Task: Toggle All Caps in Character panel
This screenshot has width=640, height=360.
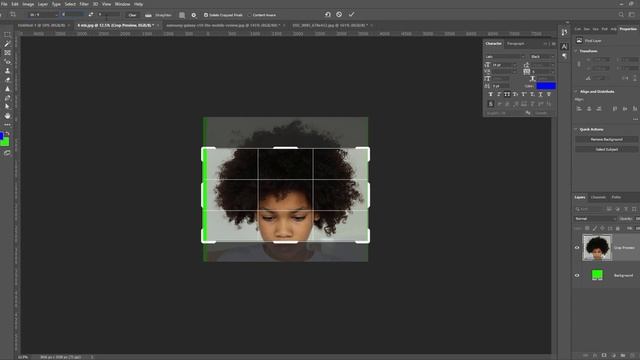Action: coord(507,94)
